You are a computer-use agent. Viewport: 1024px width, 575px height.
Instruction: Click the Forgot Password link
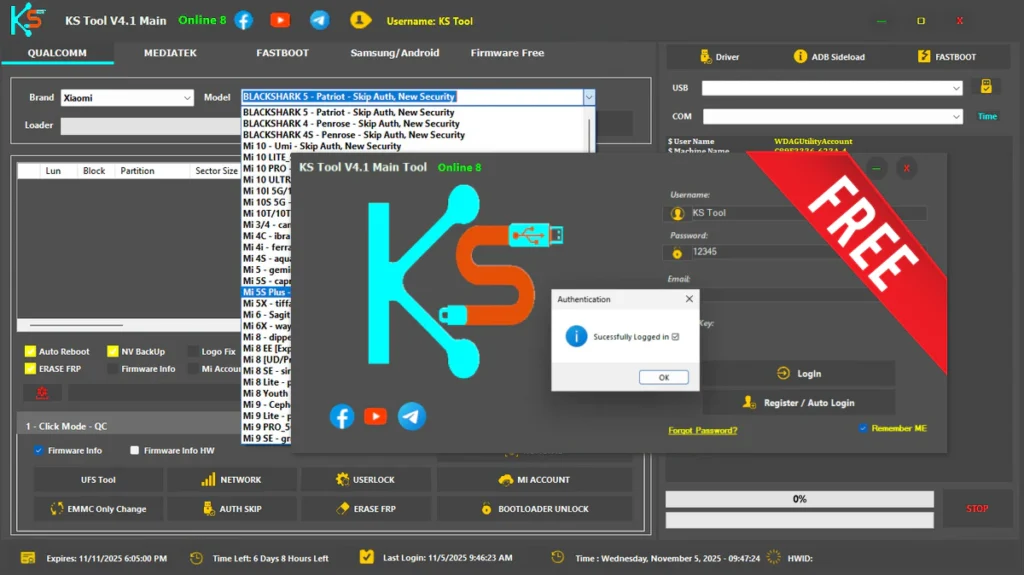702,430
